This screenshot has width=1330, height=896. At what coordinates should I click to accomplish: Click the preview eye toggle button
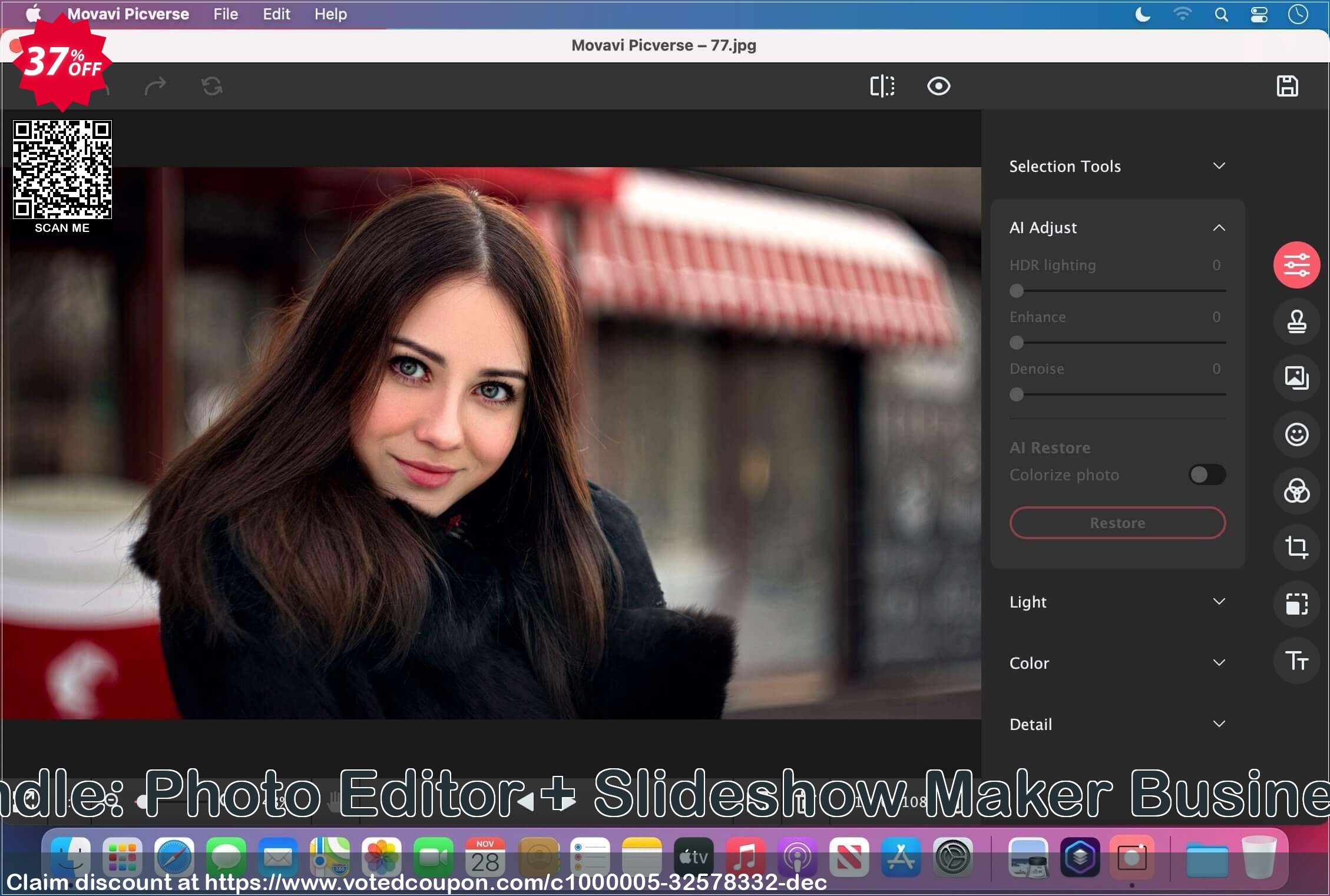[937, 86]
